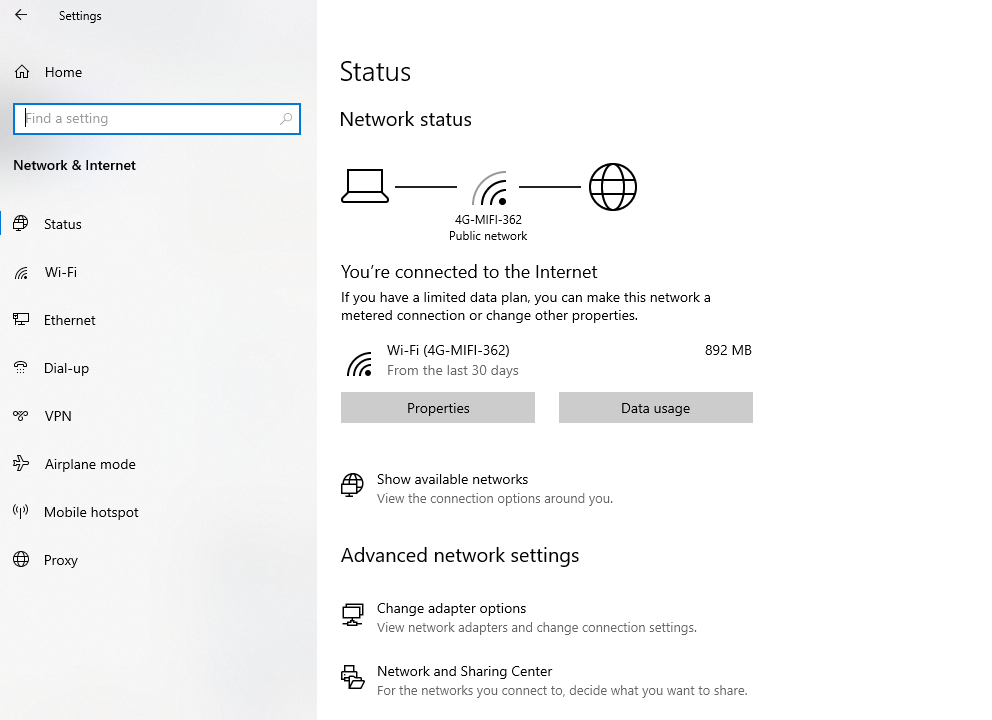
Task: Open the Mobile hotspot icon
Action: point(21,511)
